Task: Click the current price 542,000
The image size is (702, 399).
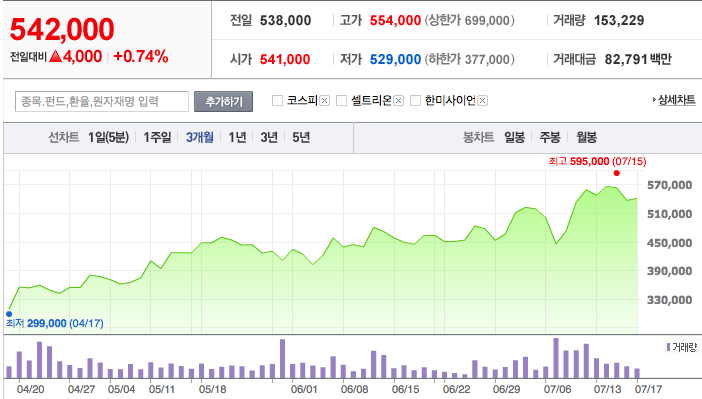Action: pyautogui.click(x=62, y=30)
